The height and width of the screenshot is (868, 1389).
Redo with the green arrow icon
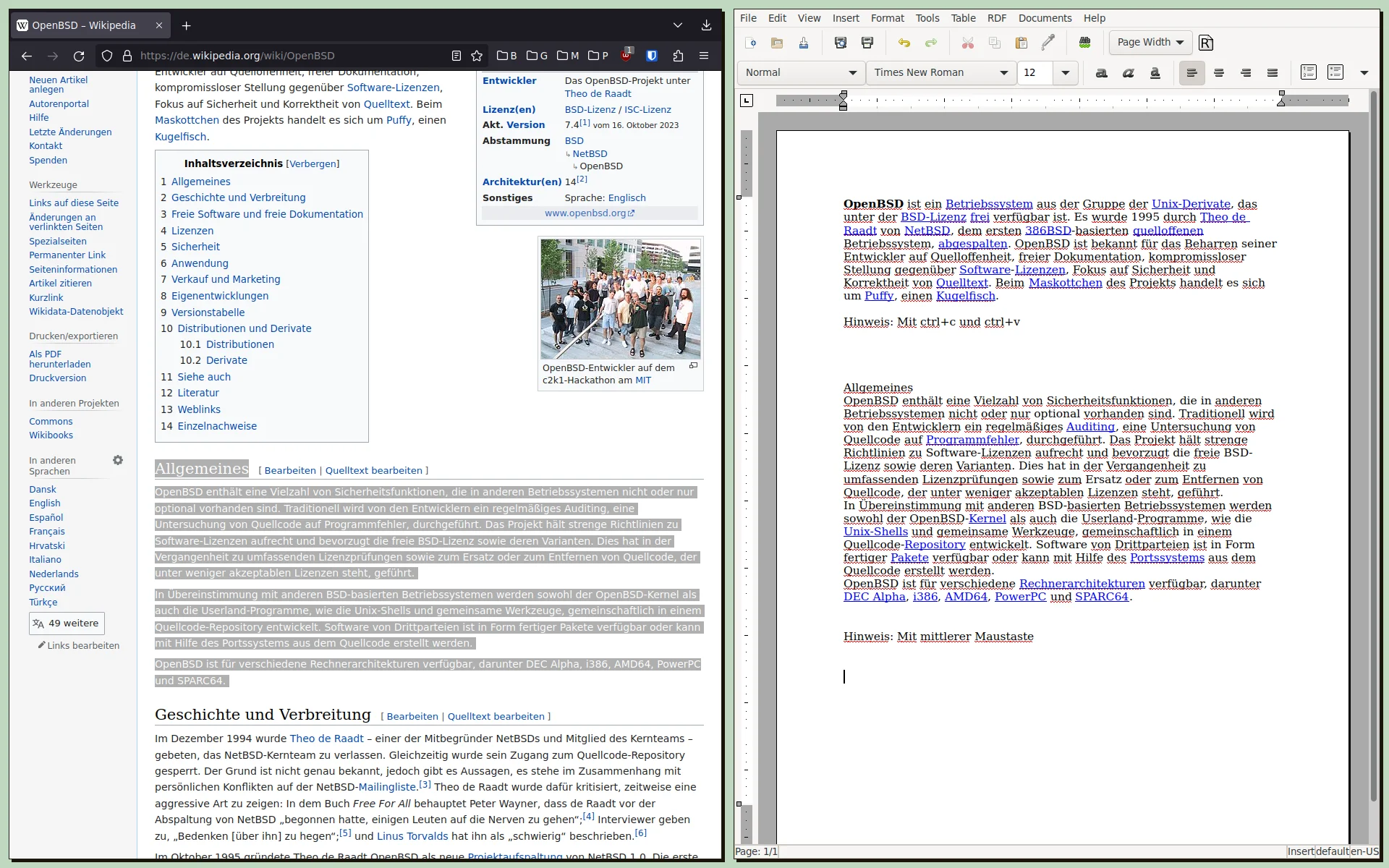click(x=931, y=43)
